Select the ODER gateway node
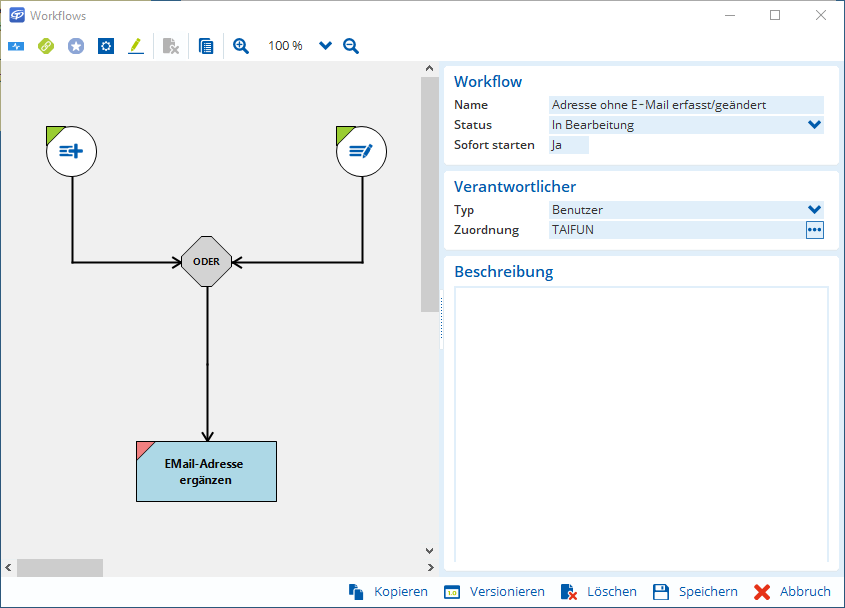This screenshot has height=608, width=845. pos(207,262)
